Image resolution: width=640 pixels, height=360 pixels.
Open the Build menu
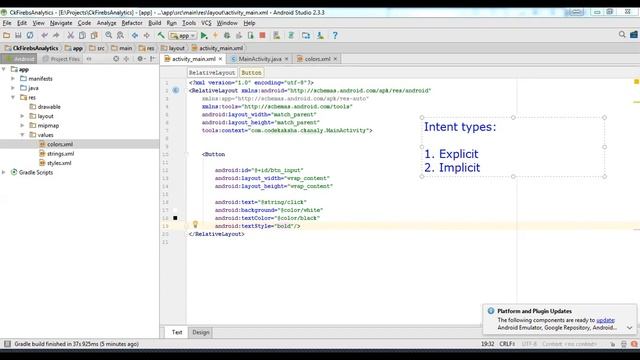(x=154, y=23)
